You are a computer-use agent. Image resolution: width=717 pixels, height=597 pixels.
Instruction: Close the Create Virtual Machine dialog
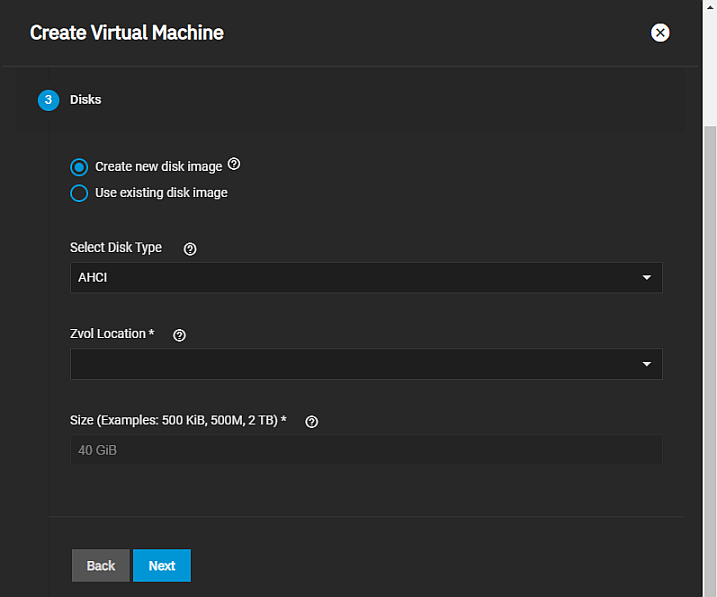click(x=660, y=33)
